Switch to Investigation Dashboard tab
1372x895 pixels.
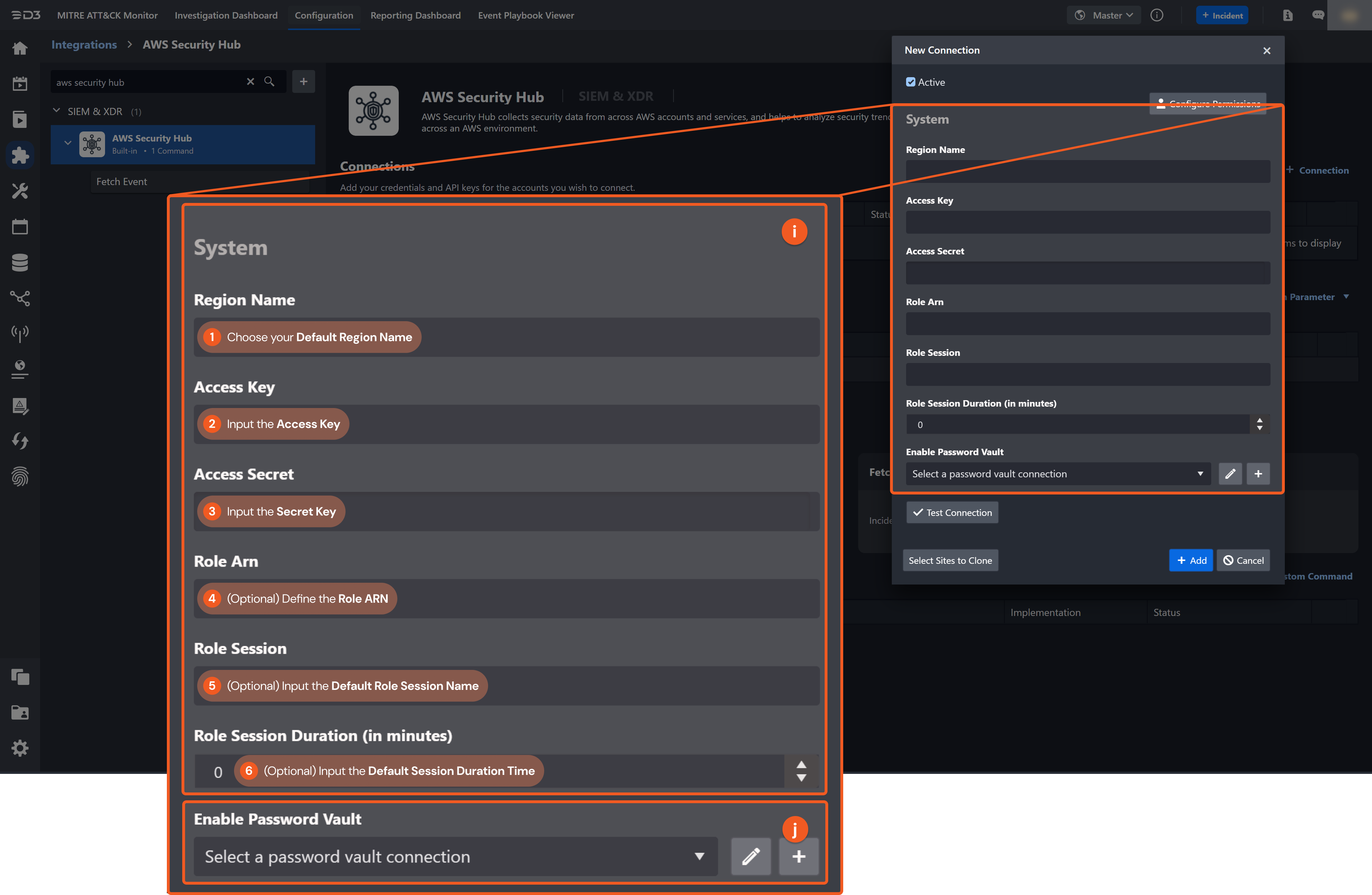click(226, 16)
